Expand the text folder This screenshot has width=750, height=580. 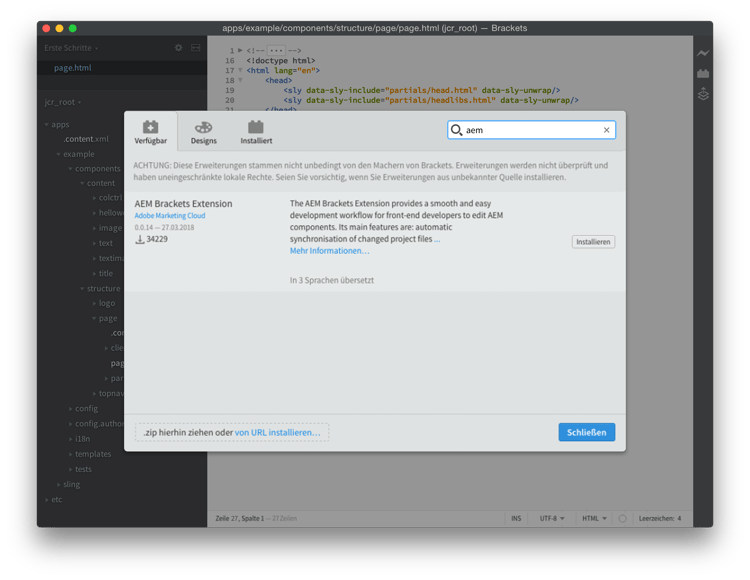click(x=94, y=243)
